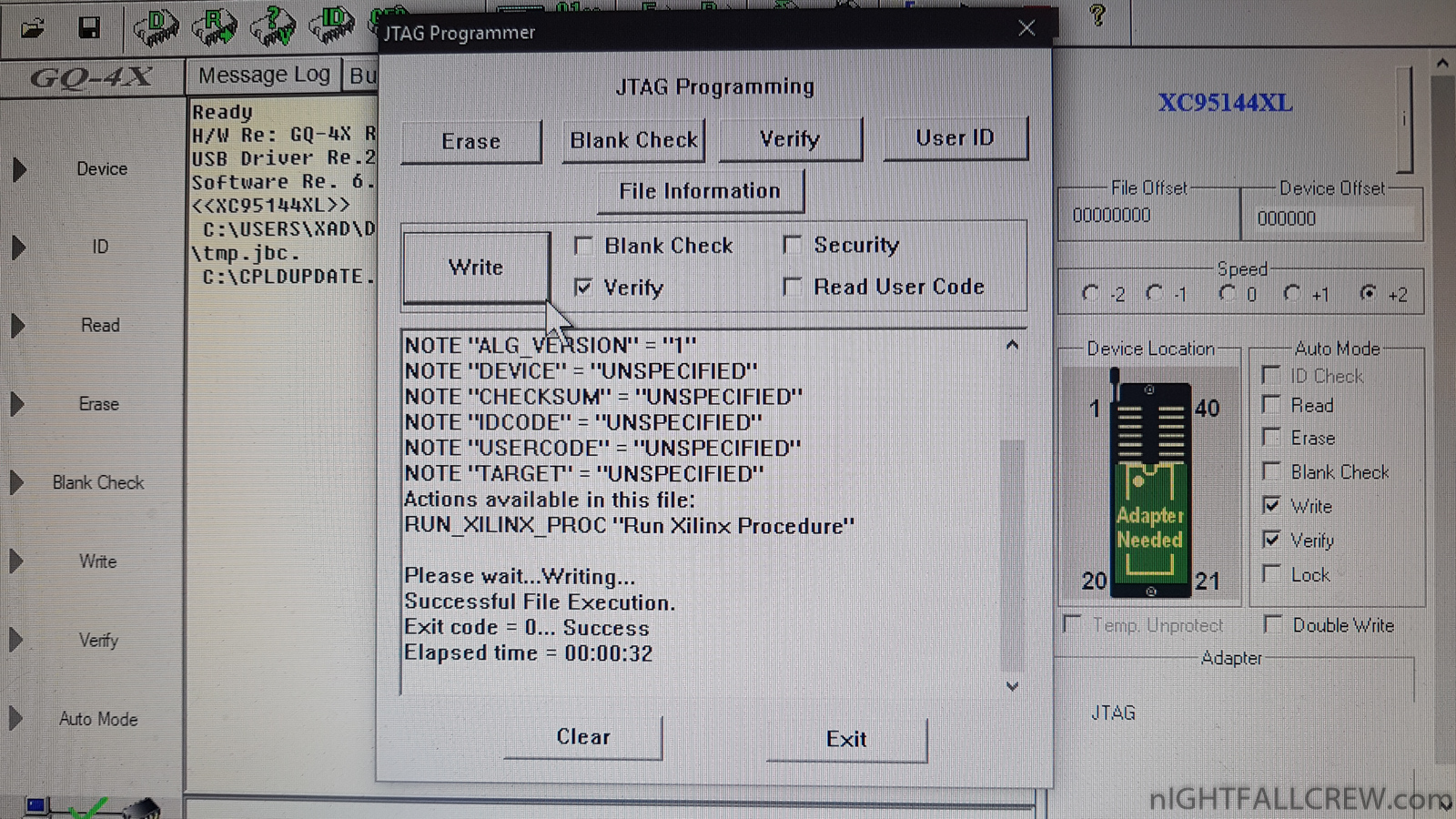Image resolution: width=1456 pixels, height=819 pixels.
Task: Toggle Write checkbox in Auto Mode
Action: [x=1271, y=504]
